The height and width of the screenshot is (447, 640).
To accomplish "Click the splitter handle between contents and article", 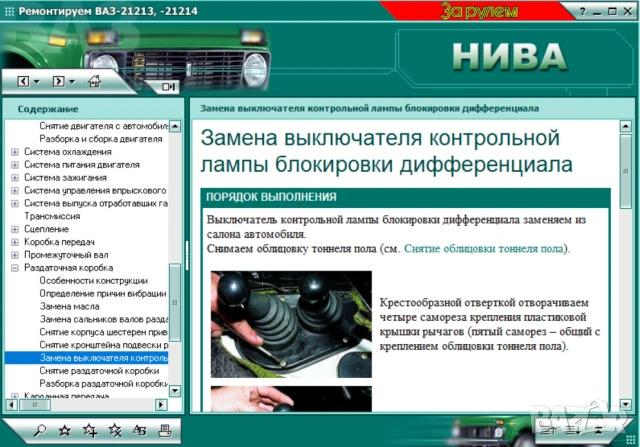I will point(187,255).
